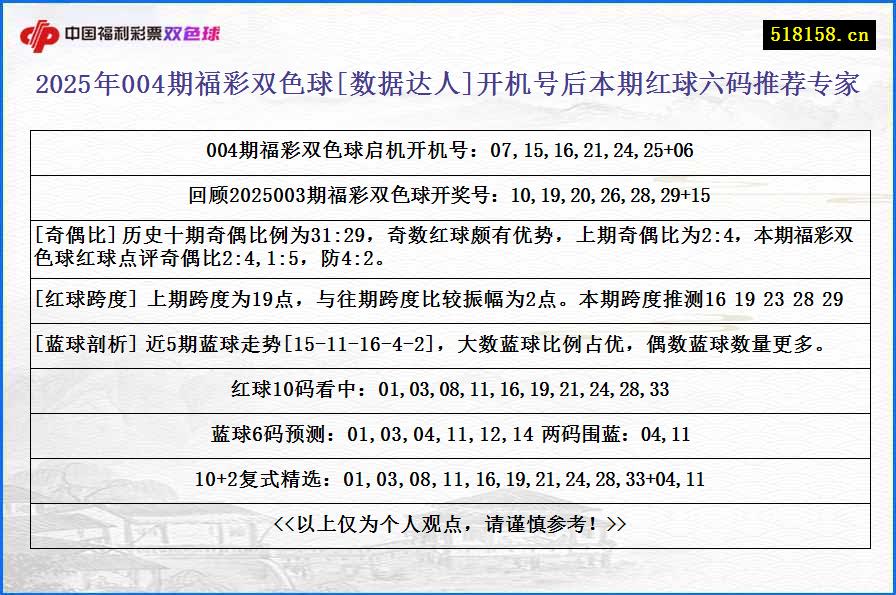Click the 蓝球6码预测 blue ball row
Viewport: 896px width, 595px height.
coord(448,435)
